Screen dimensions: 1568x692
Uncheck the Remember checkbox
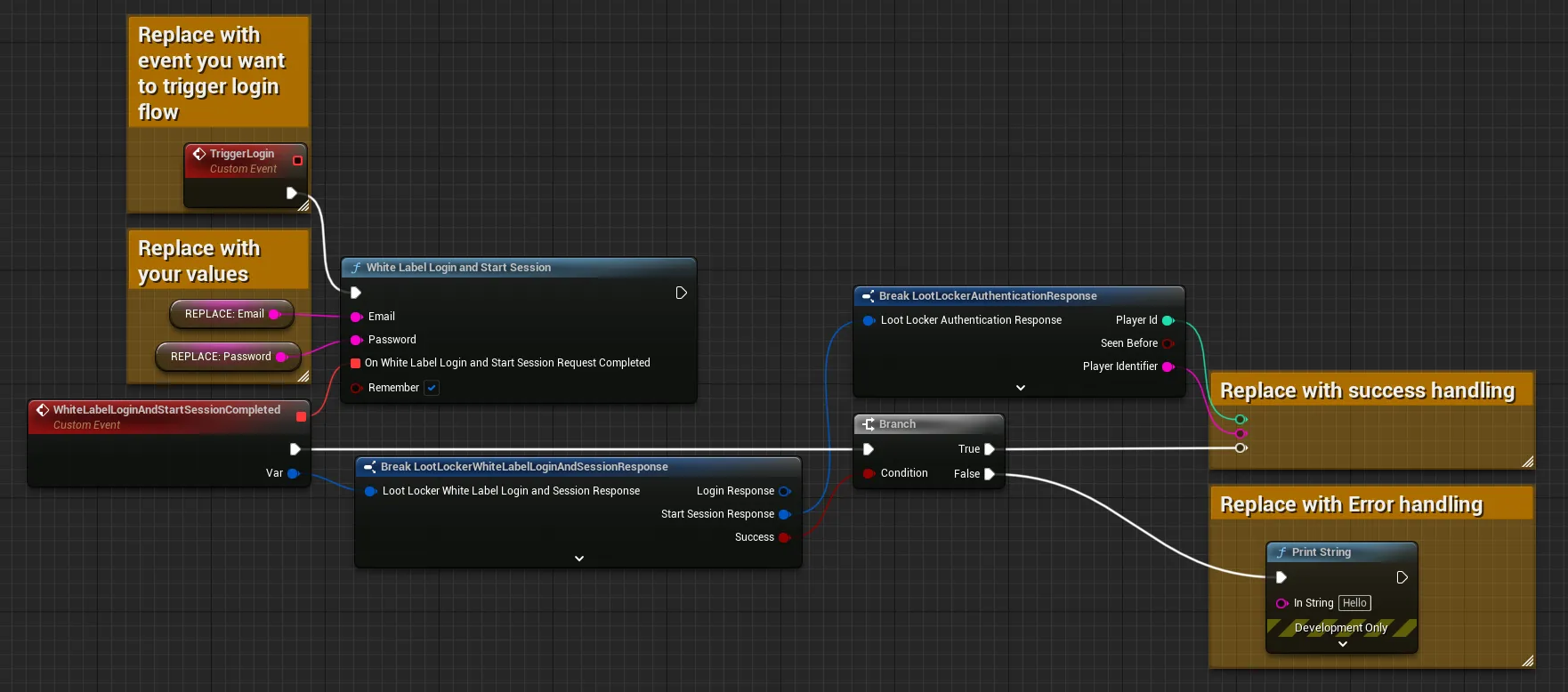432,388
